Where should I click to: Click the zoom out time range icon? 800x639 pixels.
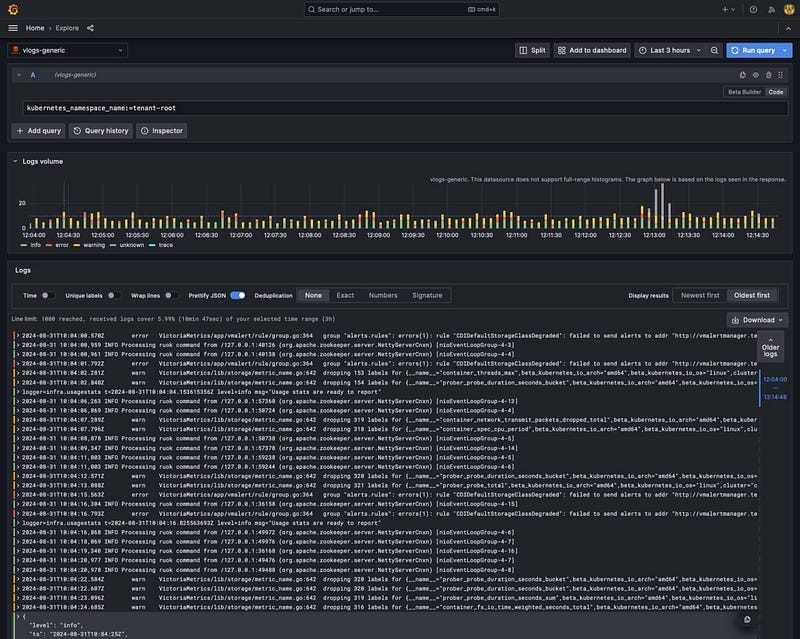[714, 50]
